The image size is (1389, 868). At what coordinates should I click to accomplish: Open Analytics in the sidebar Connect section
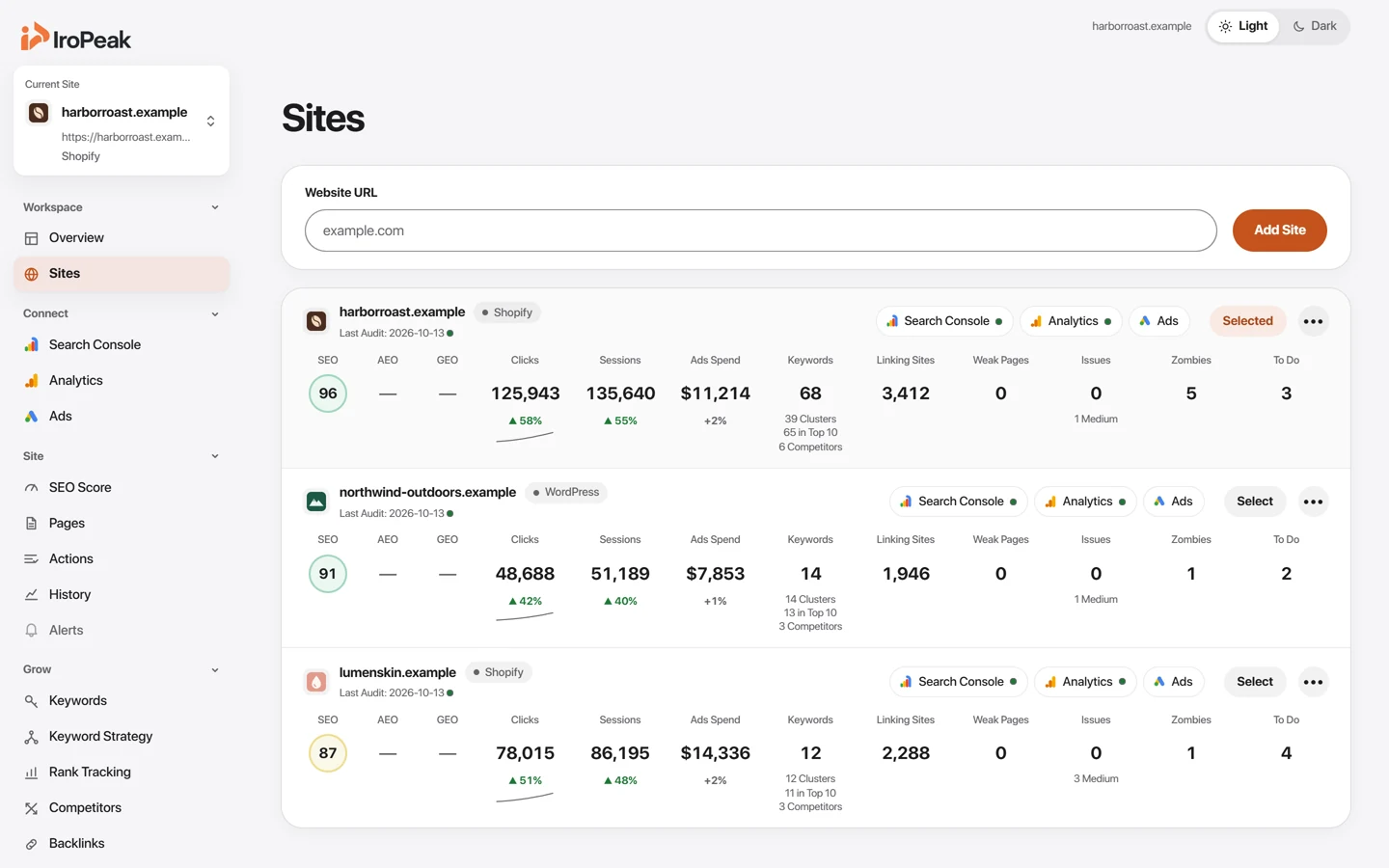[122, 380]
